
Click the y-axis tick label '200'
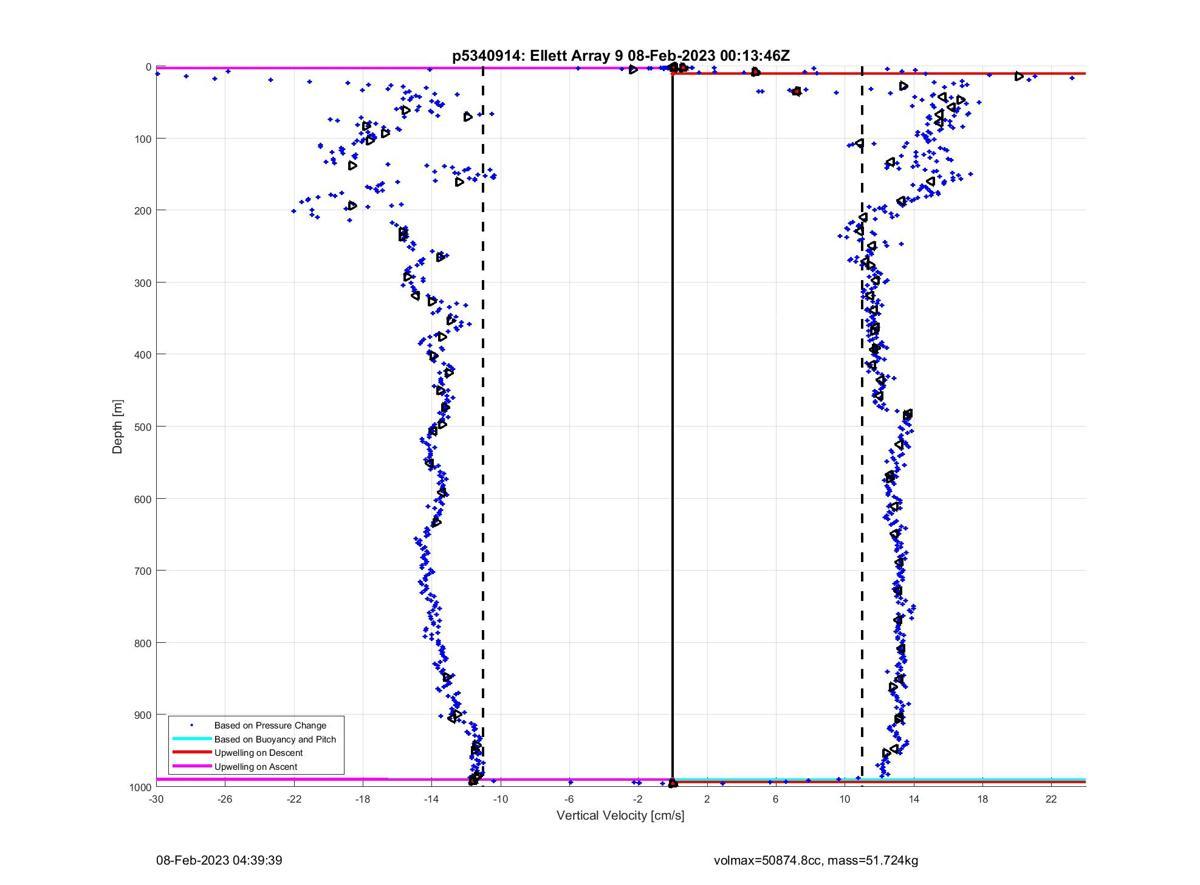tap(142, 210)
